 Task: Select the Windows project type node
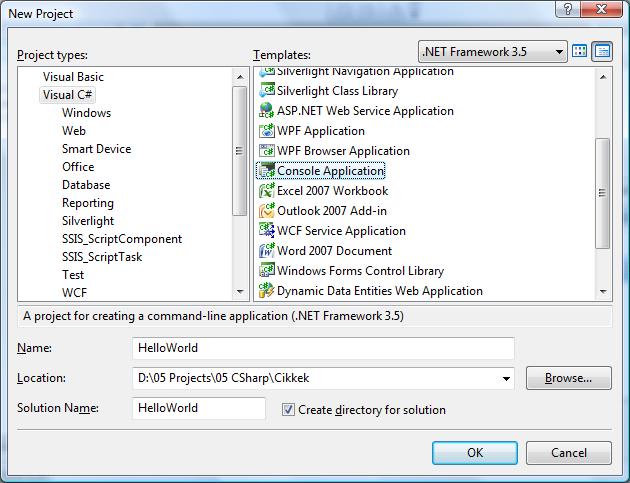coord(86,113)
